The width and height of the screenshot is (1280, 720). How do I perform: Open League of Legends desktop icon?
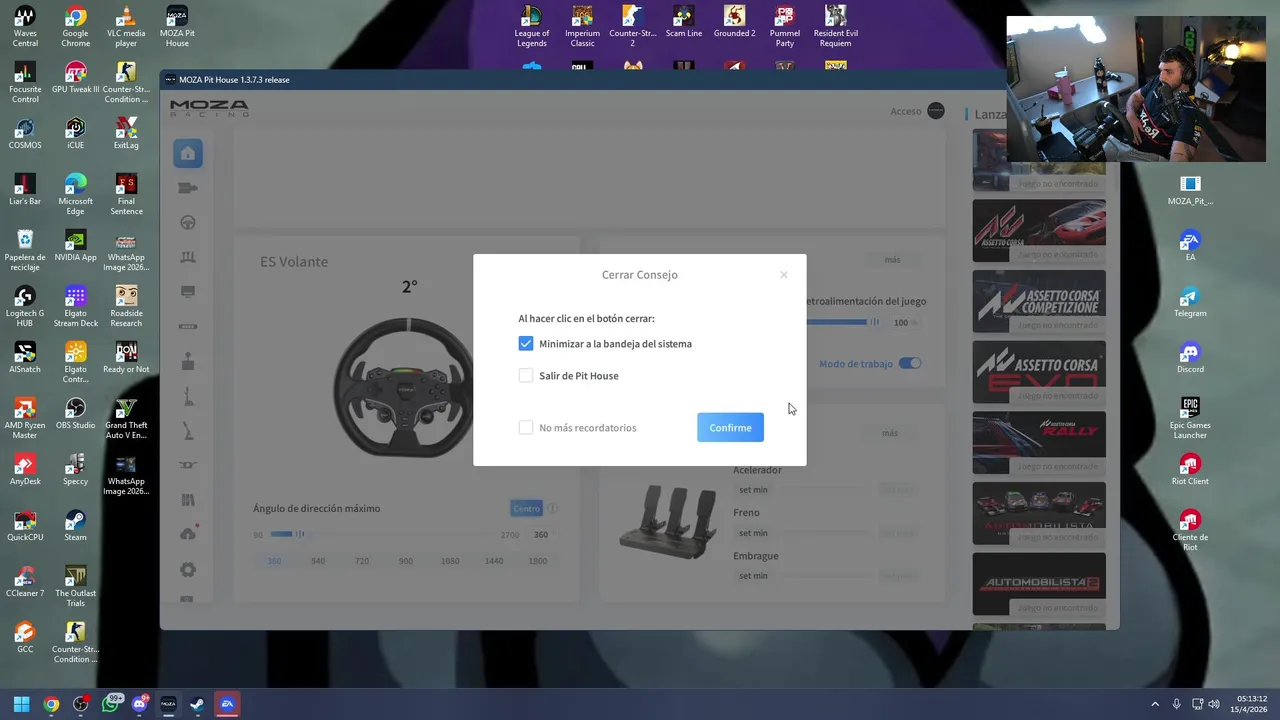532,27
